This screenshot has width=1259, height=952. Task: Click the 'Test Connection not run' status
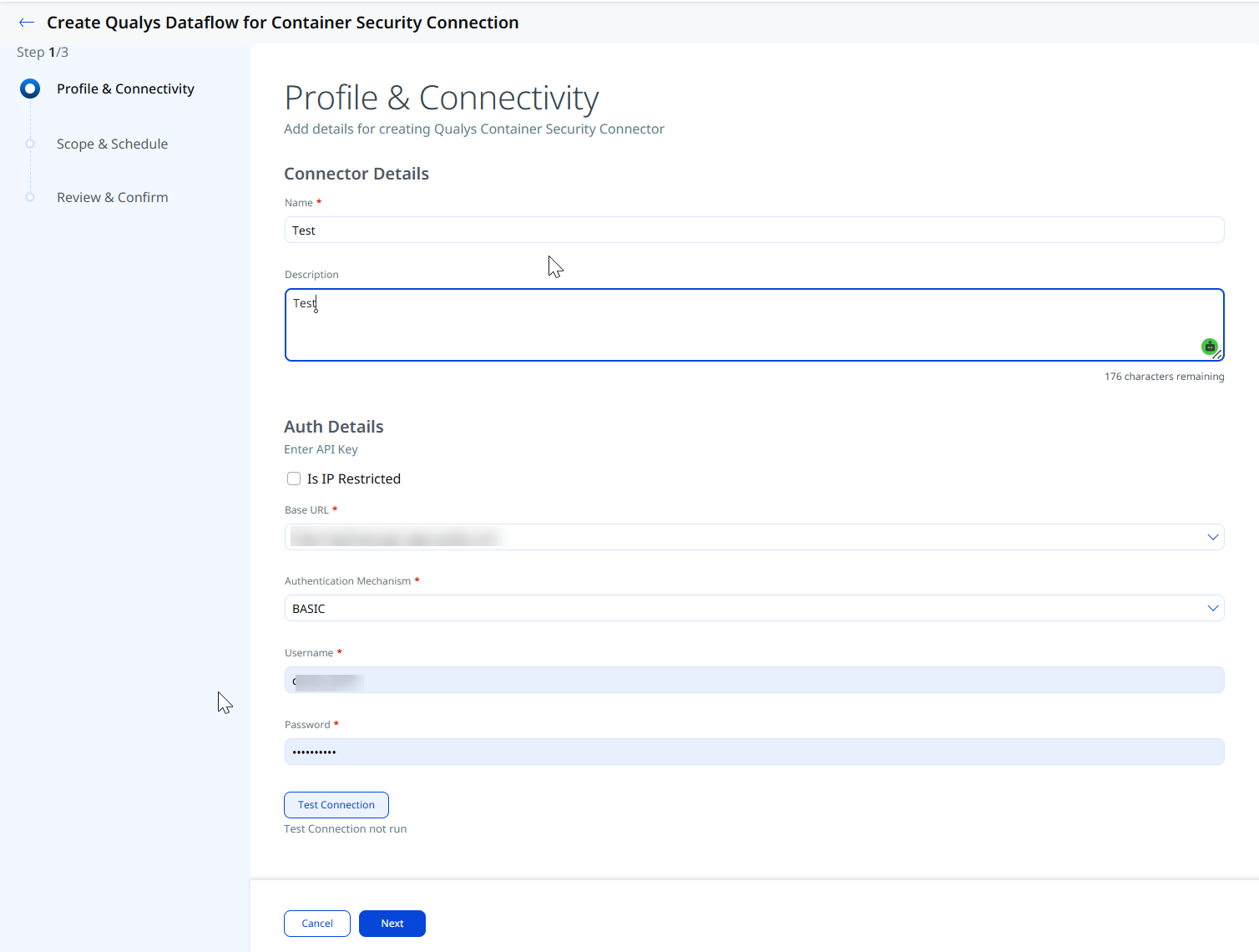click(x=345, y=829)
